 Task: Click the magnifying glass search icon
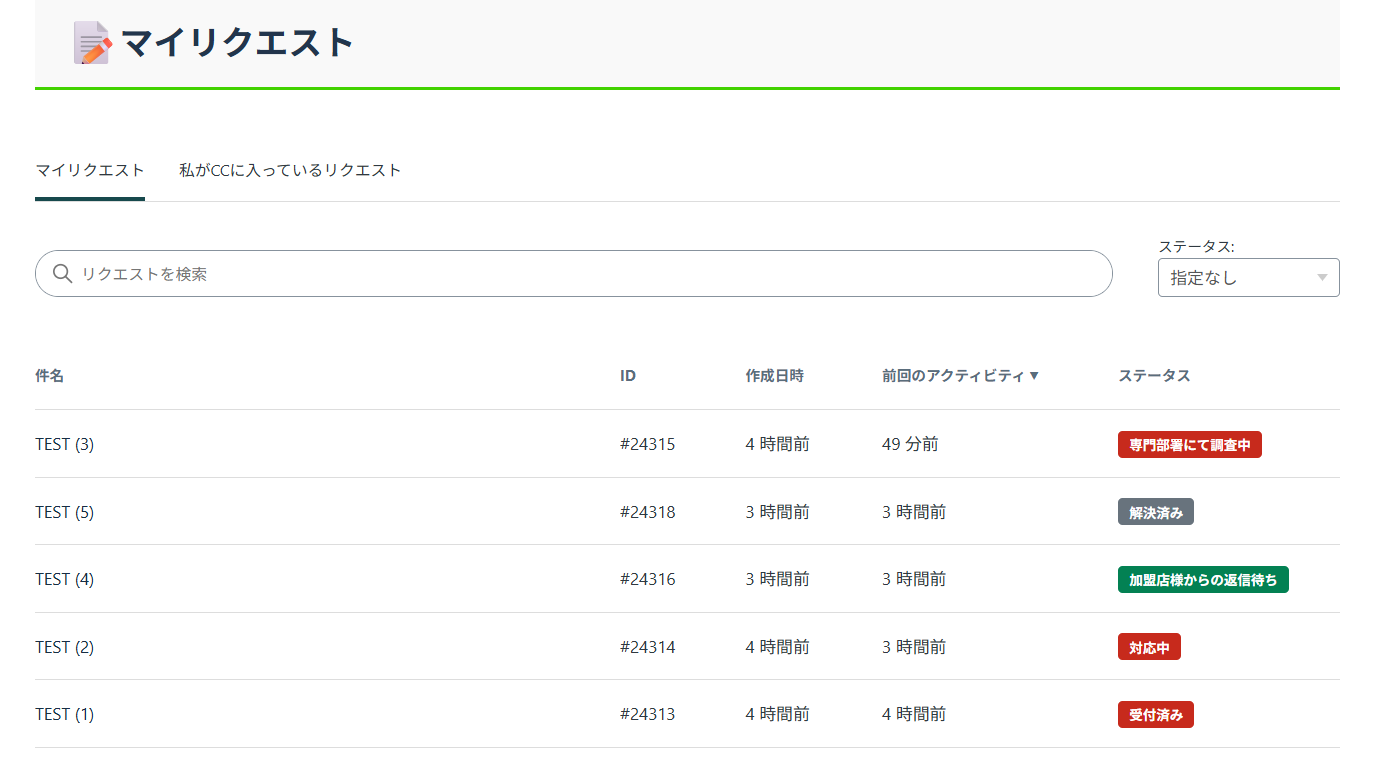(x=62, y=274)
